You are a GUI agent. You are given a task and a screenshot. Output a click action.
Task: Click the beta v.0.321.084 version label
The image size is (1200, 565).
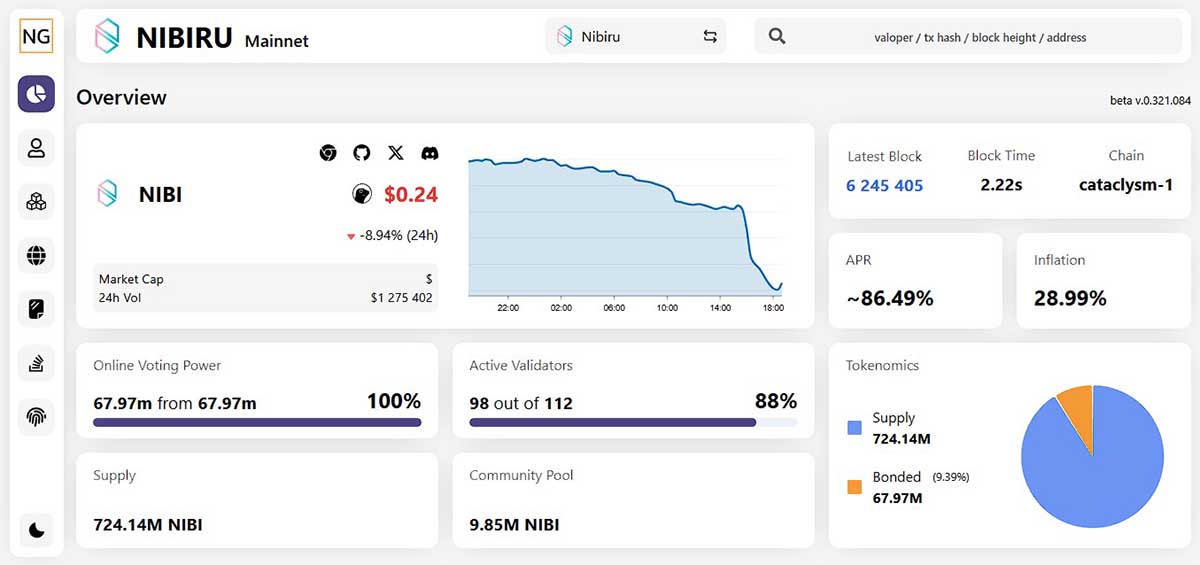click(1150, 101)
